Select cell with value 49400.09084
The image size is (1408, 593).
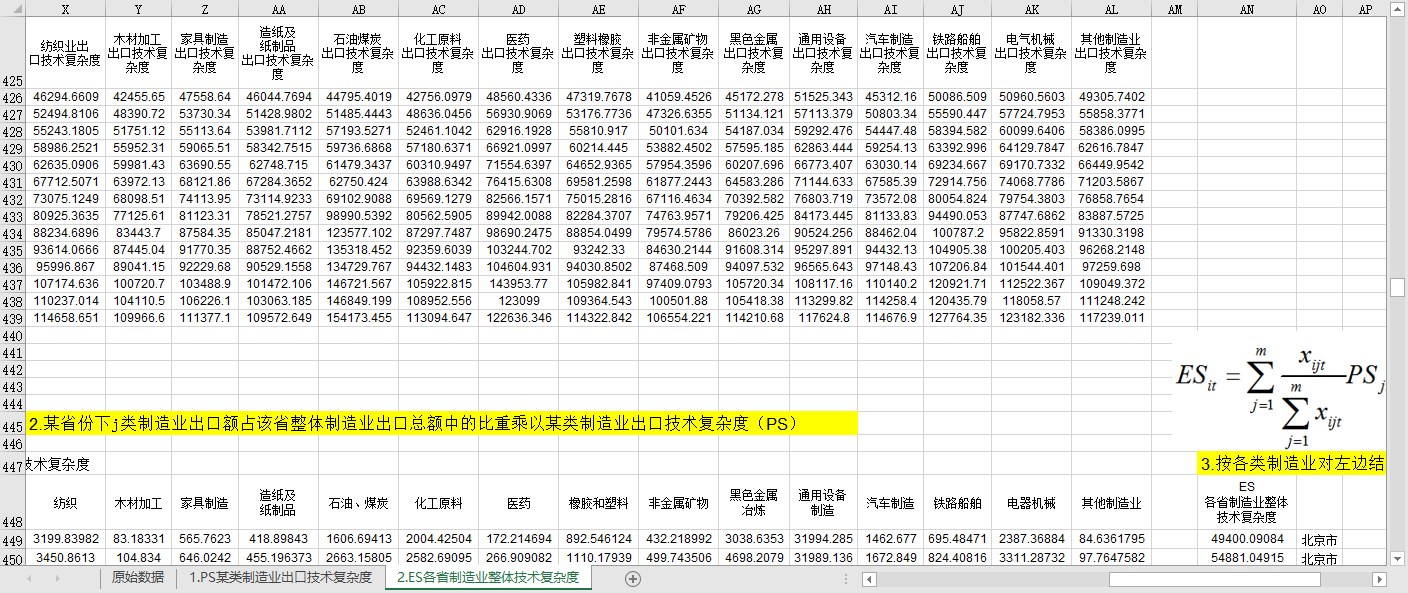[1246, 540]
